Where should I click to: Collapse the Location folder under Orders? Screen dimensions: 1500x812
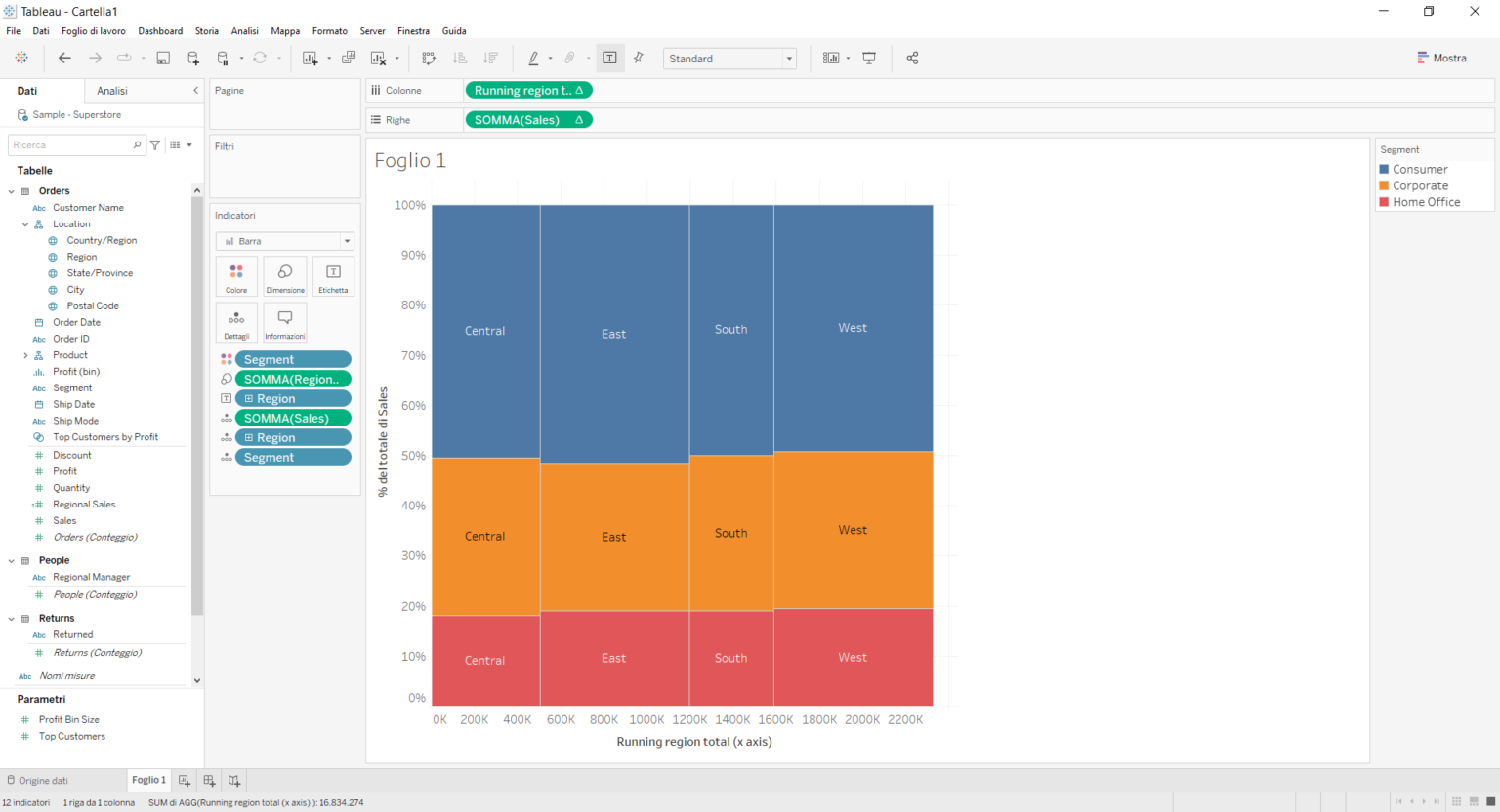coord(24,223)
